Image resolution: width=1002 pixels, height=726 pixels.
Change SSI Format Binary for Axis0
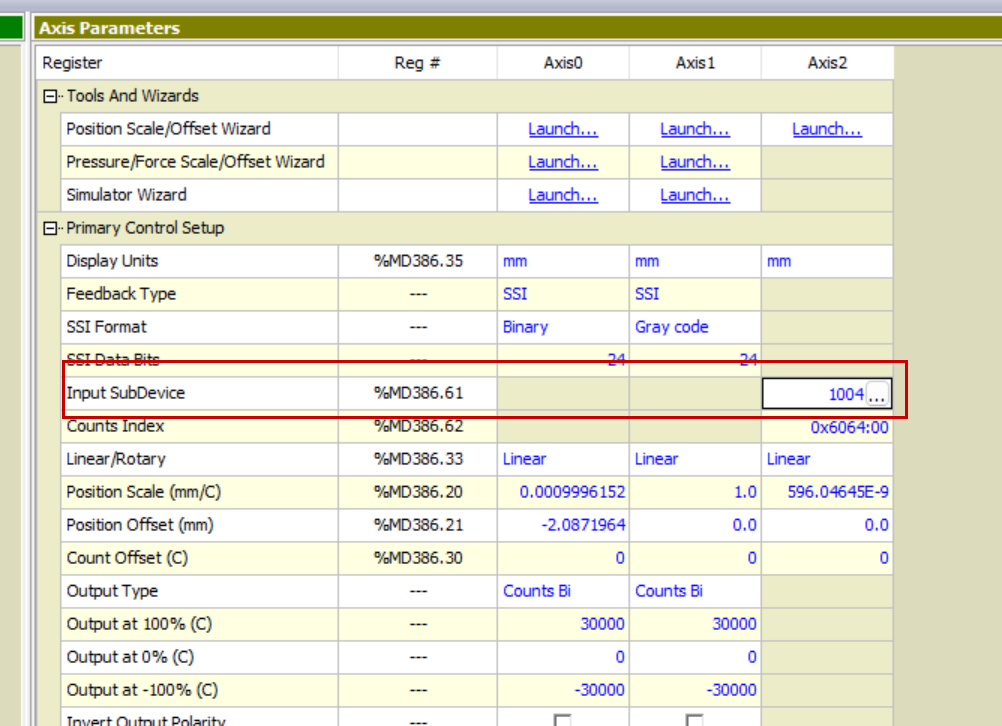(563, 327)
